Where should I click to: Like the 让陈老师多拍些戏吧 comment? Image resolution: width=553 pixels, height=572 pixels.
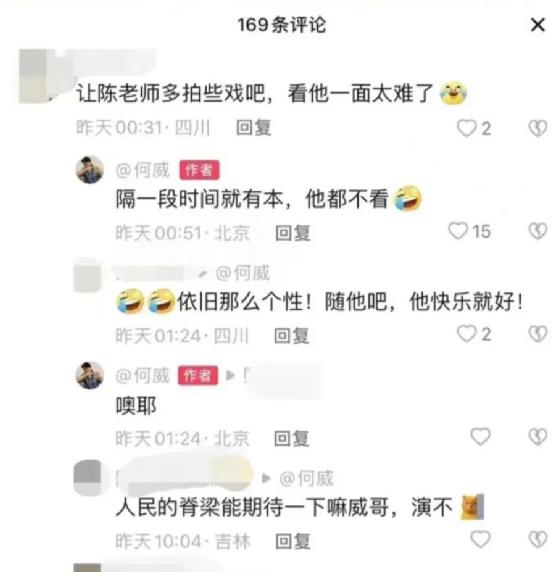coord(467,128)
